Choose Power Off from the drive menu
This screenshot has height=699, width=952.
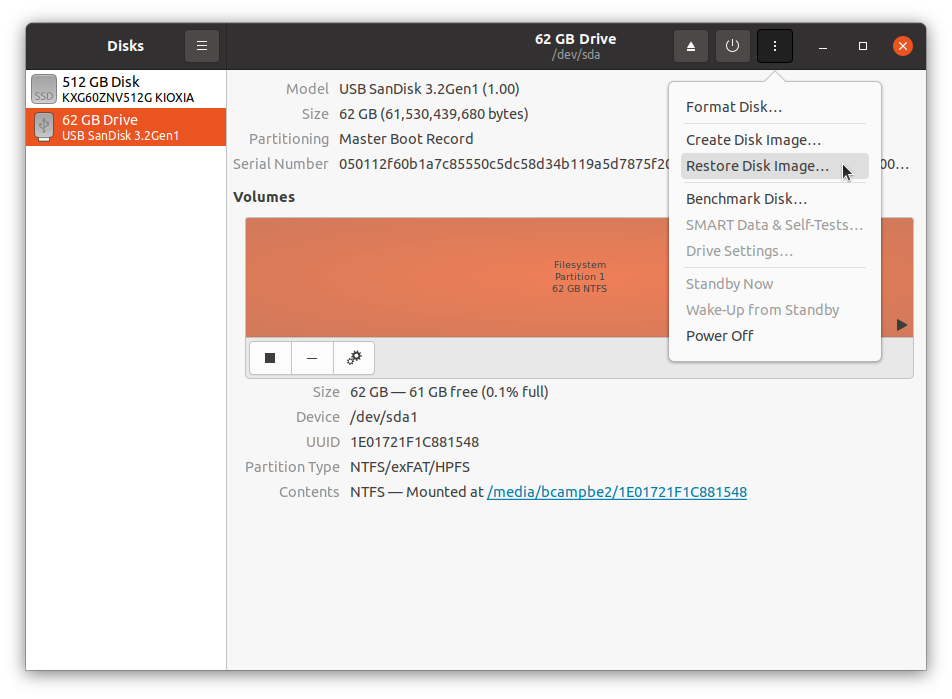click(775, 336)
